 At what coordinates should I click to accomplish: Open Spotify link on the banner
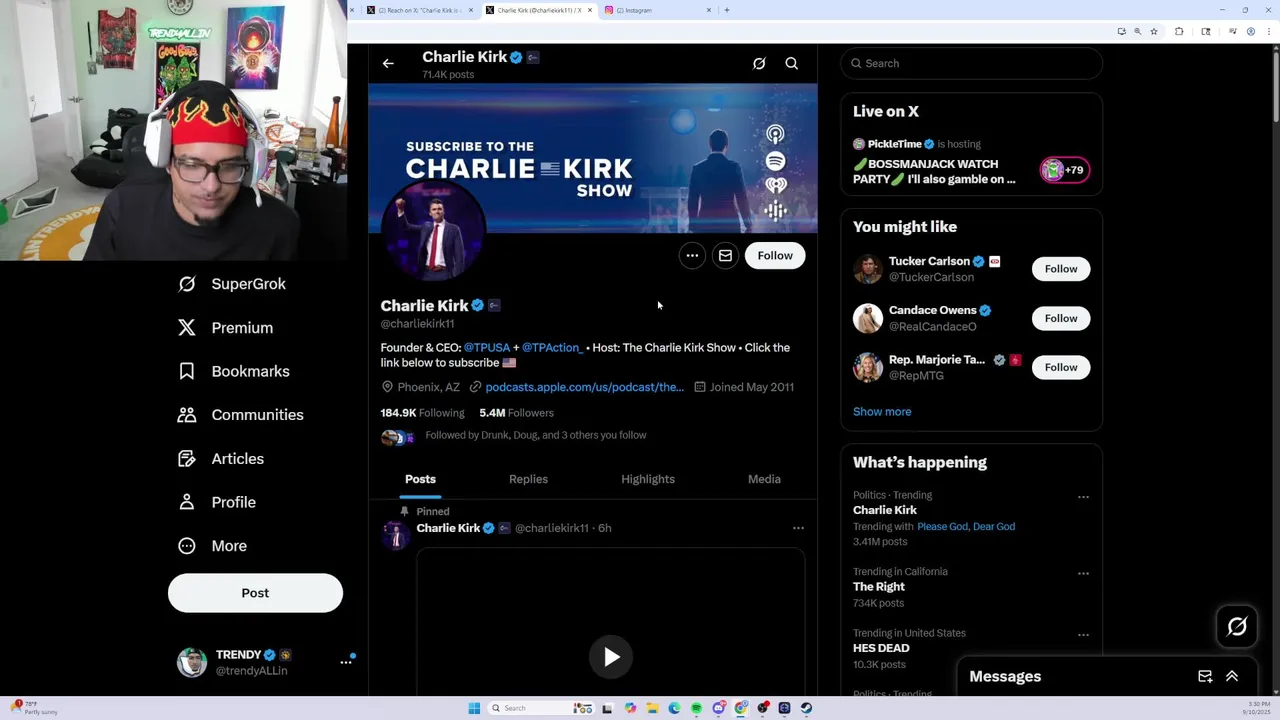(x=776, y=161)
